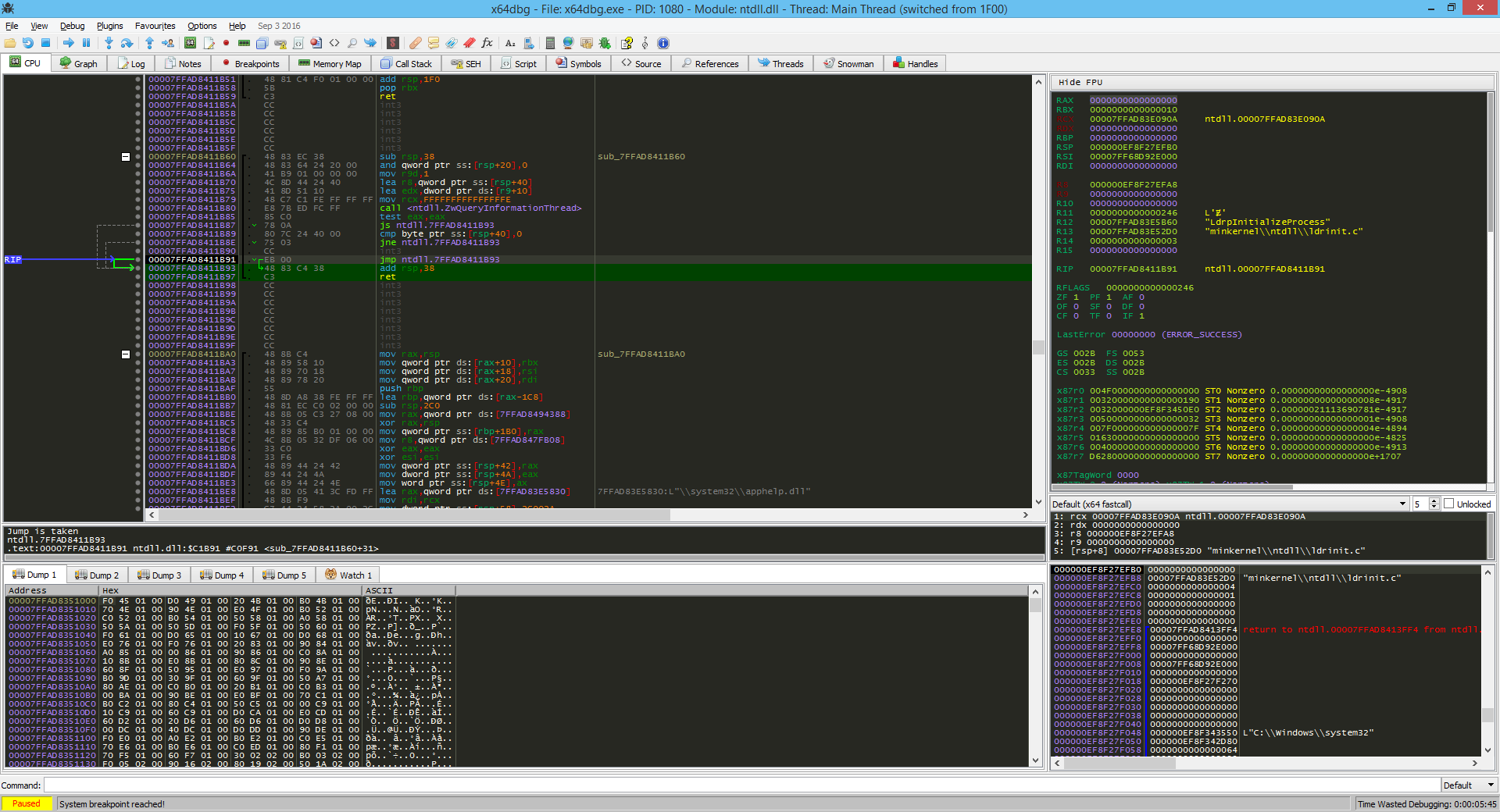Open the File menu
This screenshot has width=1500, height=812.
12,26
